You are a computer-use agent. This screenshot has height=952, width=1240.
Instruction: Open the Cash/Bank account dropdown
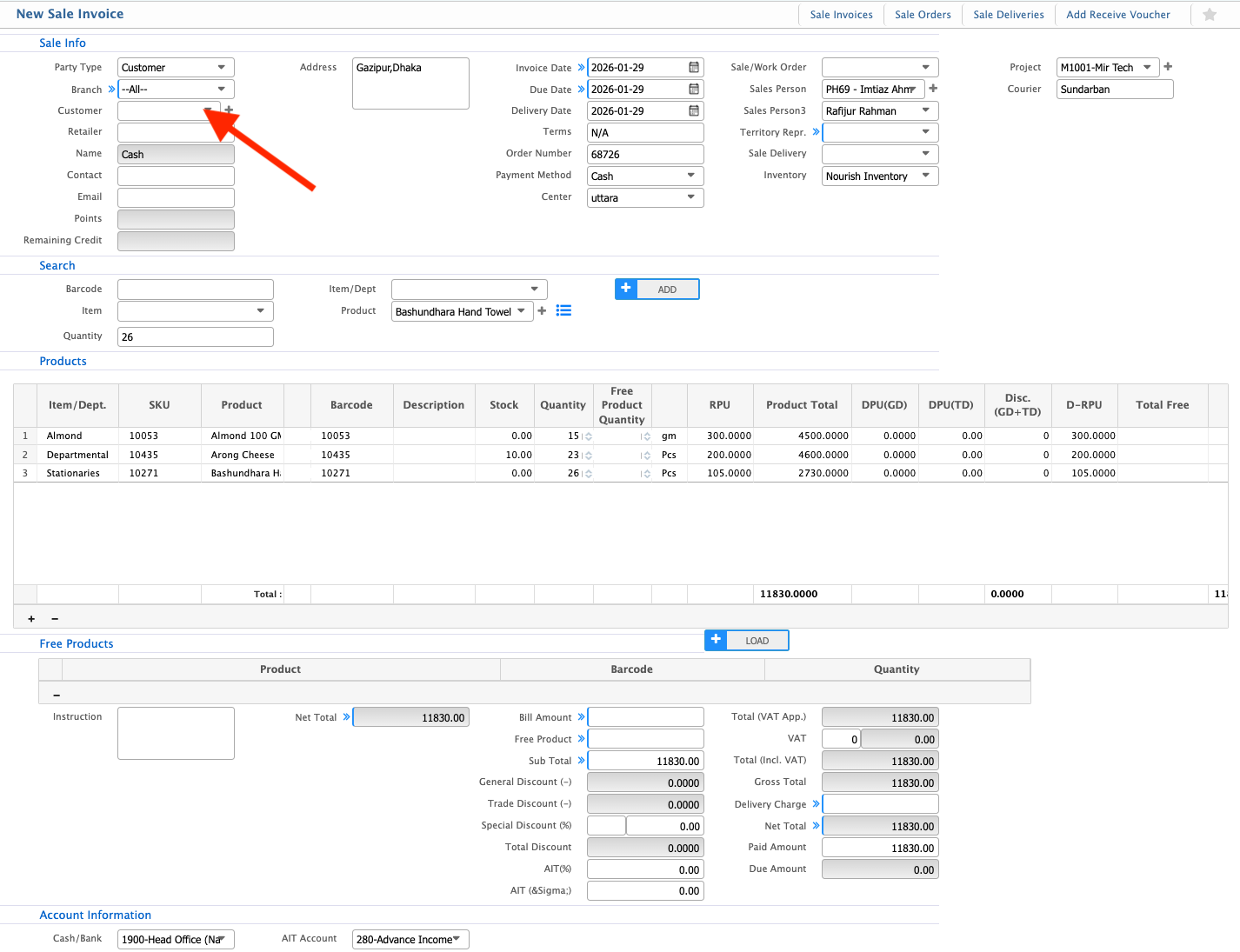pyautogui.click(x=221, y=939)
